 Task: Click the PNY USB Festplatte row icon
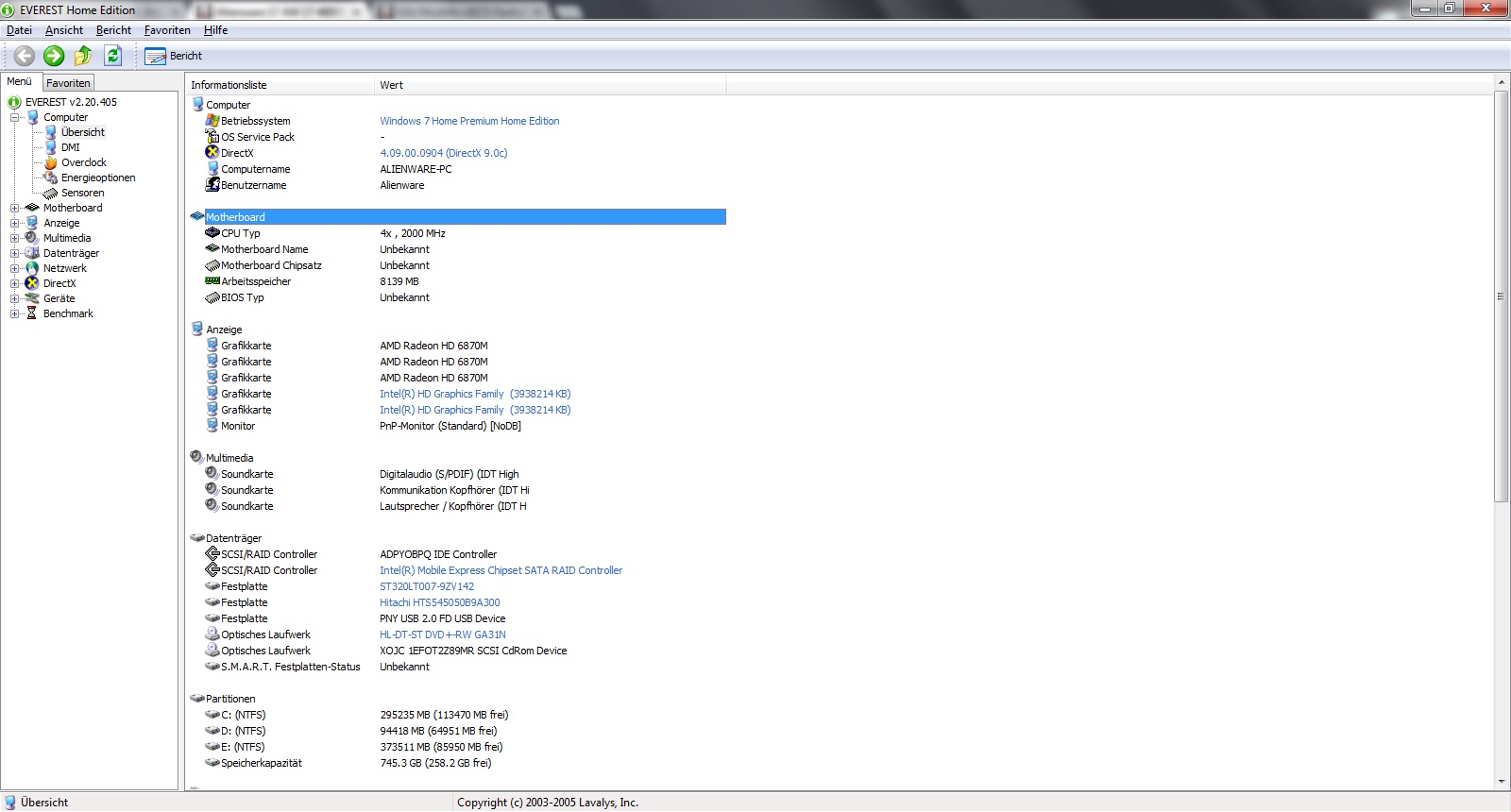pyautogui.click(x=212, y=617)
